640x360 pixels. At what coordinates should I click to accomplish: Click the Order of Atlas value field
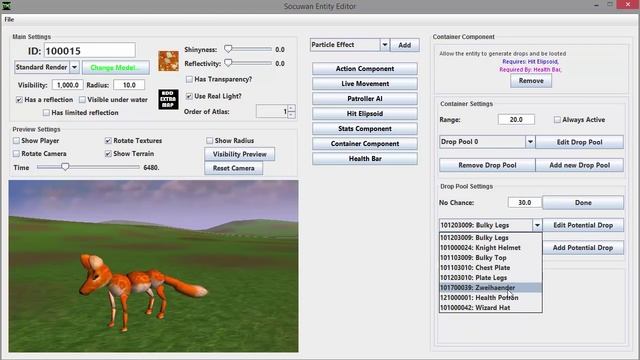(272, 111)
